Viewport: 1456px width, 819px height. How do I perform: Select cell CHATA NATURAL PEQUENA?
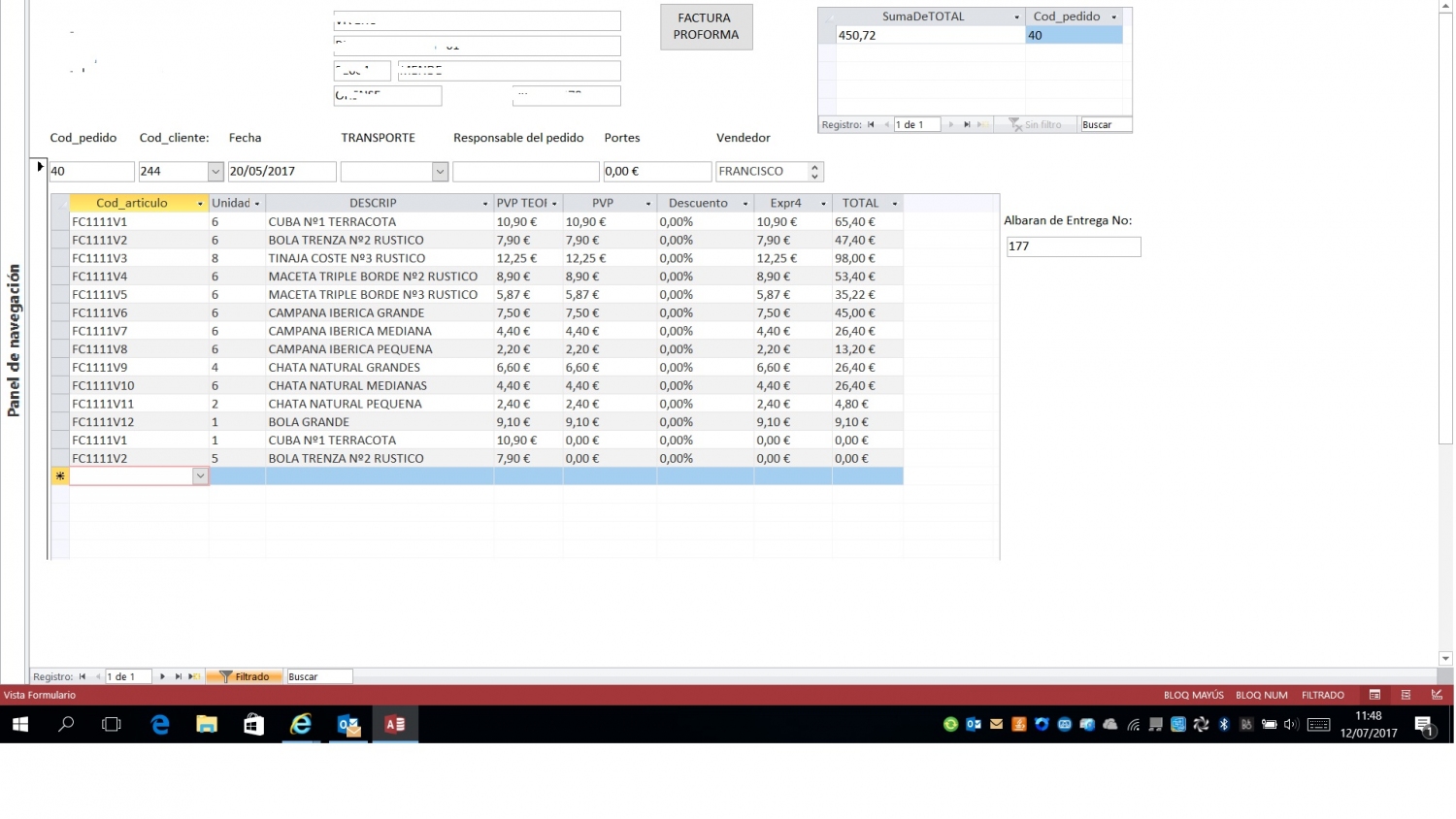(379, 404)
